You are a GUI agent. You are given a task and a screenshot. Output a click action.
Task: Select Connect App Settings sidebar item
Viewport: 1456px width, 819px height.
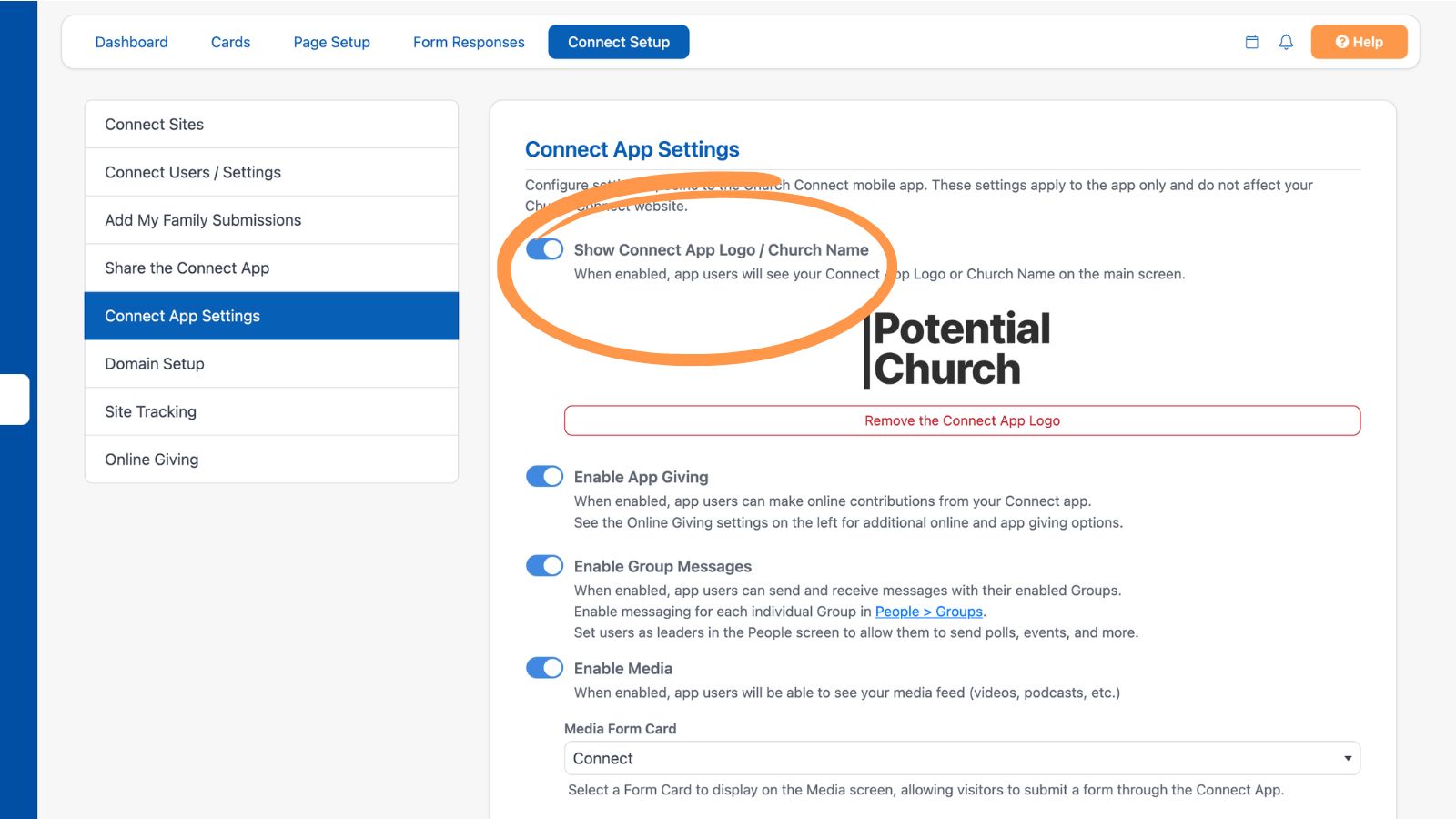(271, 316)
